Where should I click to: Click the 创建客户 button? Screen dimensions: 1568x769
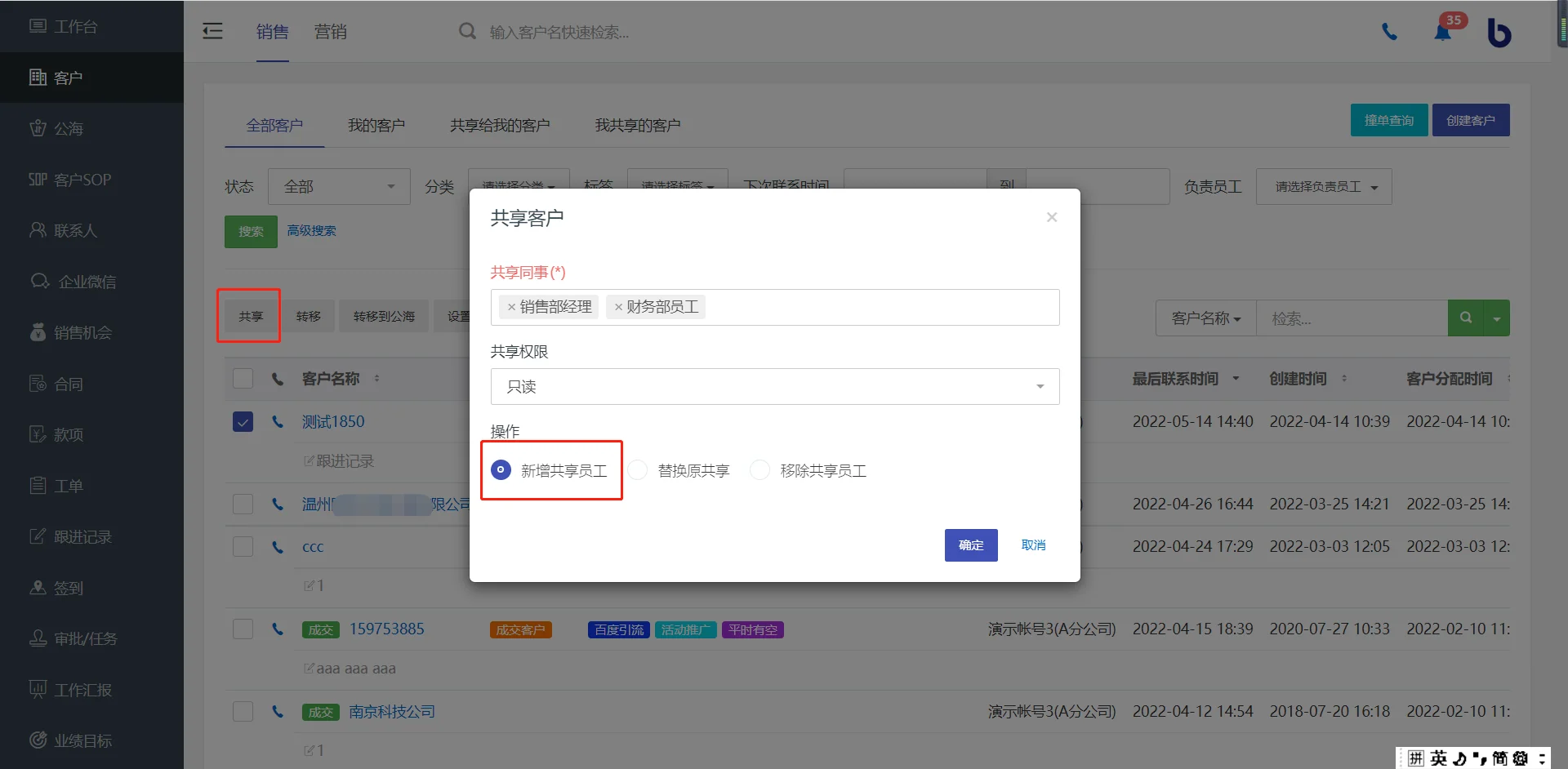[x=1471, y=120]
